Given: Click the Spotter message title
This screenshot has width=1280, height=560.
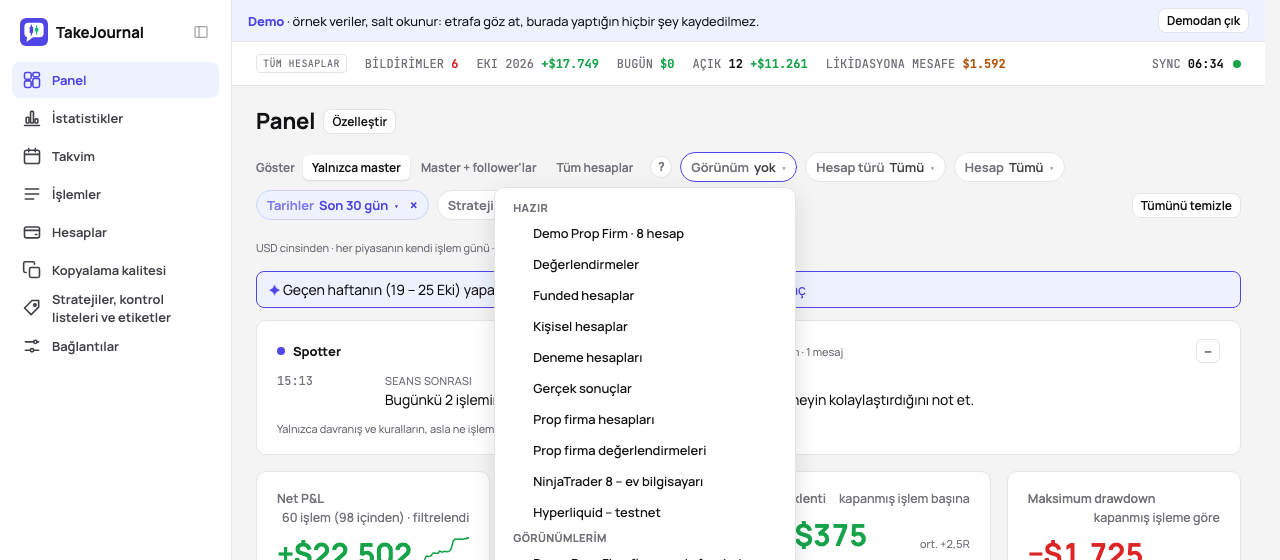Looking at the screenshot, I should [316, 351].
